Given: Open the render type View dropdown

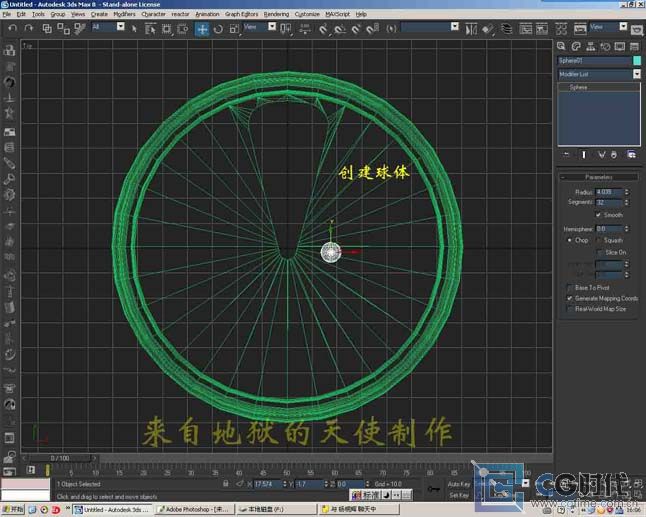Looking at the screenshot, I should click(x=623, y=26).
